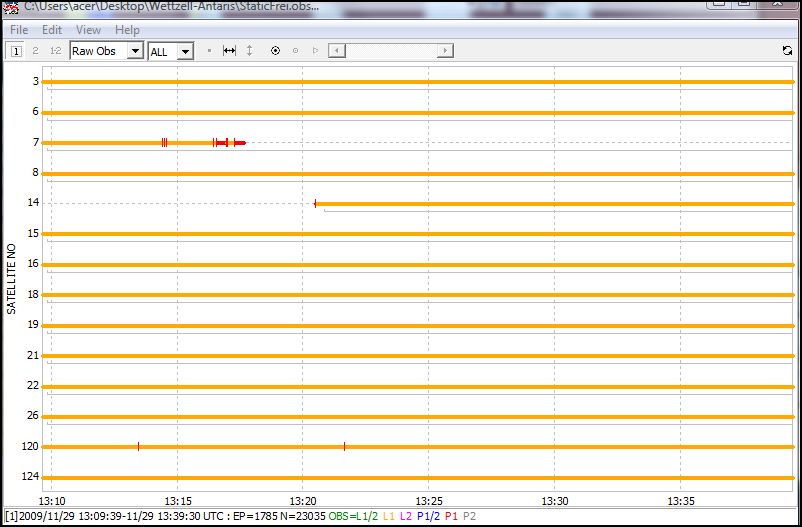Click the scrollbar right arrow
Image resolution: width=802 pixels, height=527 pixels.
(445, 51)
